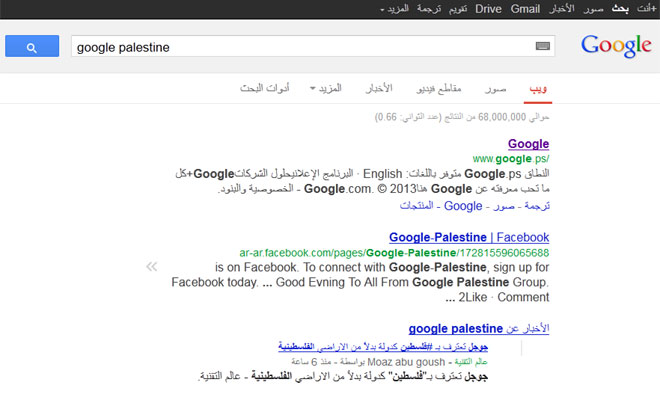
Task: Click the double-arrow preview icon beside the Facebook result
Action: (x=152, y=266)
